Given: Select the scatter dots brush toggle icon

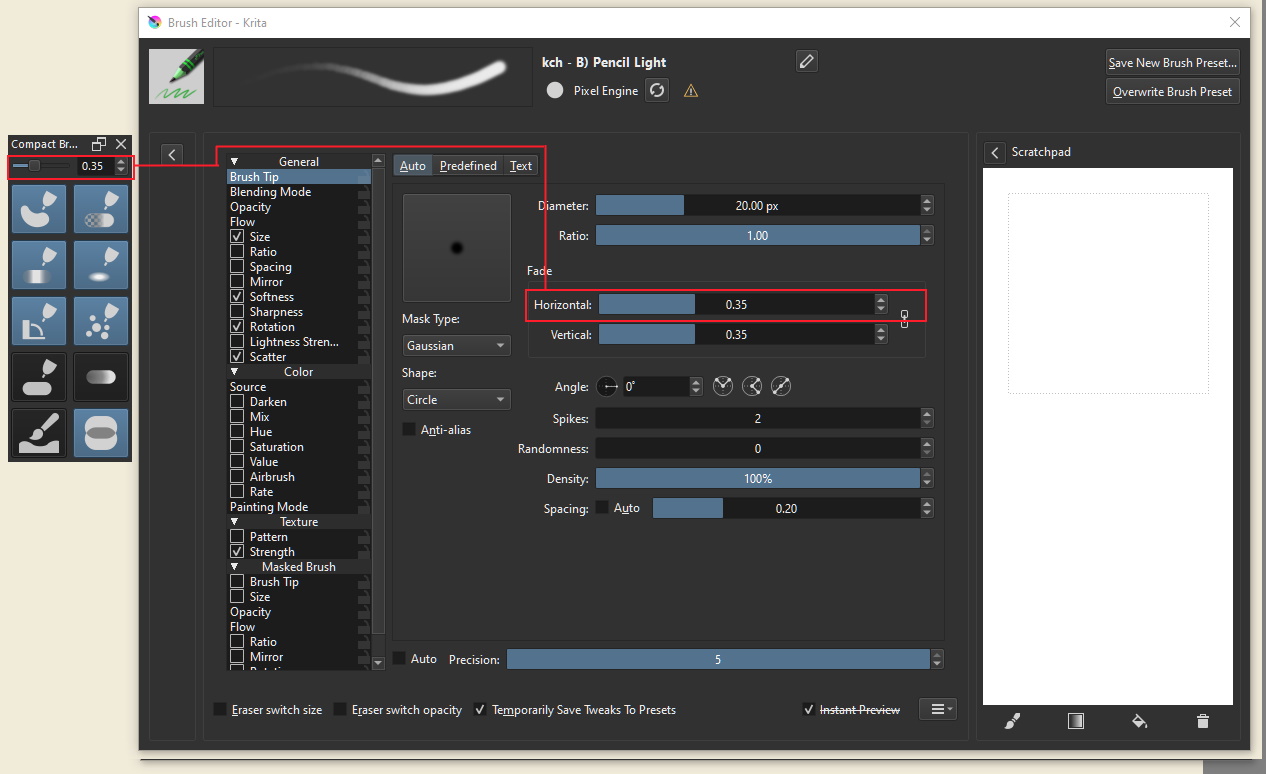Looking at the screenshot, I should pos(101,320).
